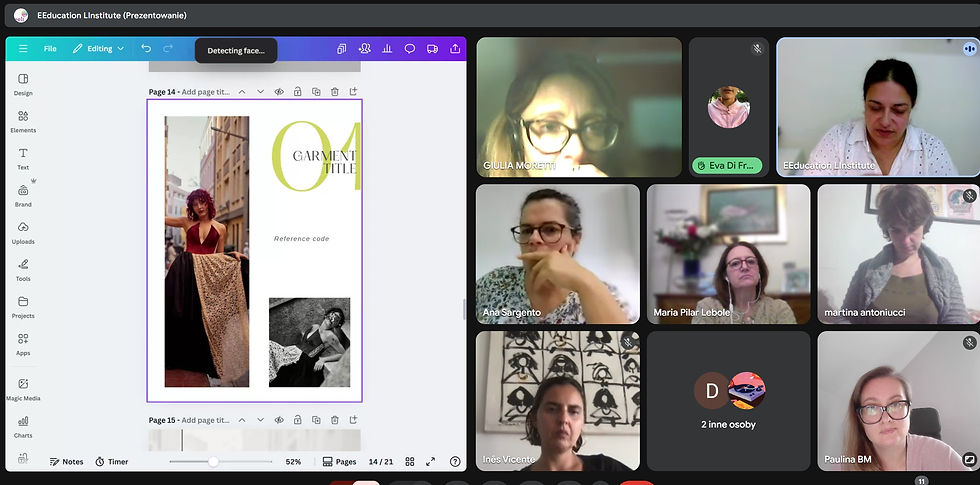Open the resize/copies icon in top bar

coord(342,49)
